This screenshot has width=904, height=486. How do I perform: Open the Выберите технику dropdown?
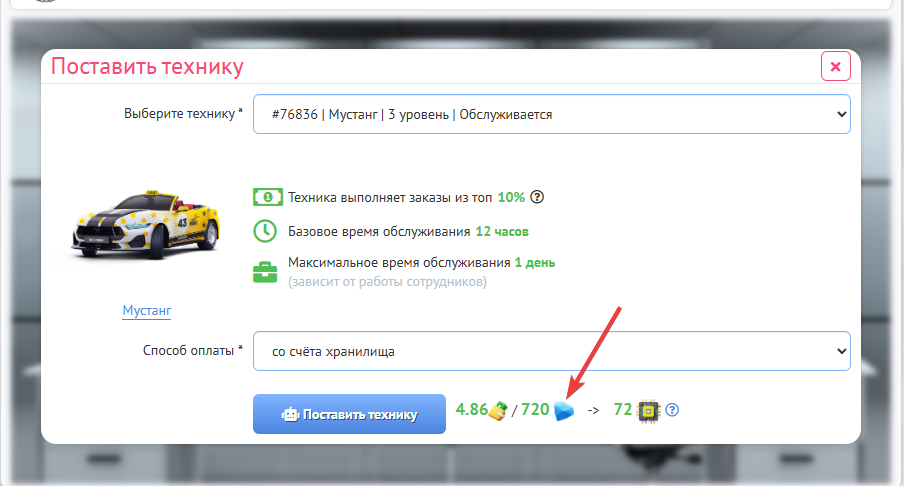[552, 114]
